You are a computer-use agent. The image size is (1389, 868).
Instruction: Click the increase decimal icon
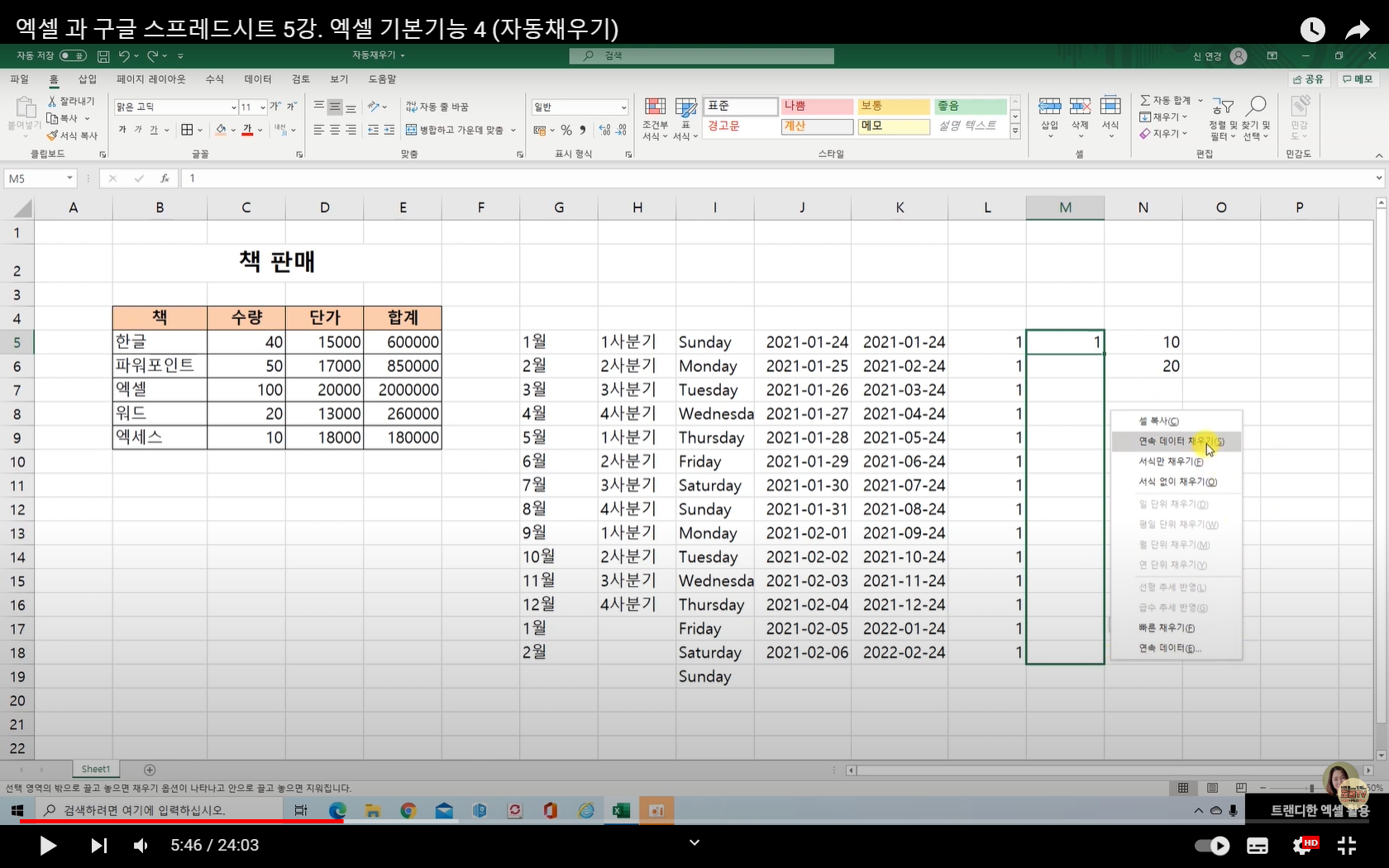(605, 130)
